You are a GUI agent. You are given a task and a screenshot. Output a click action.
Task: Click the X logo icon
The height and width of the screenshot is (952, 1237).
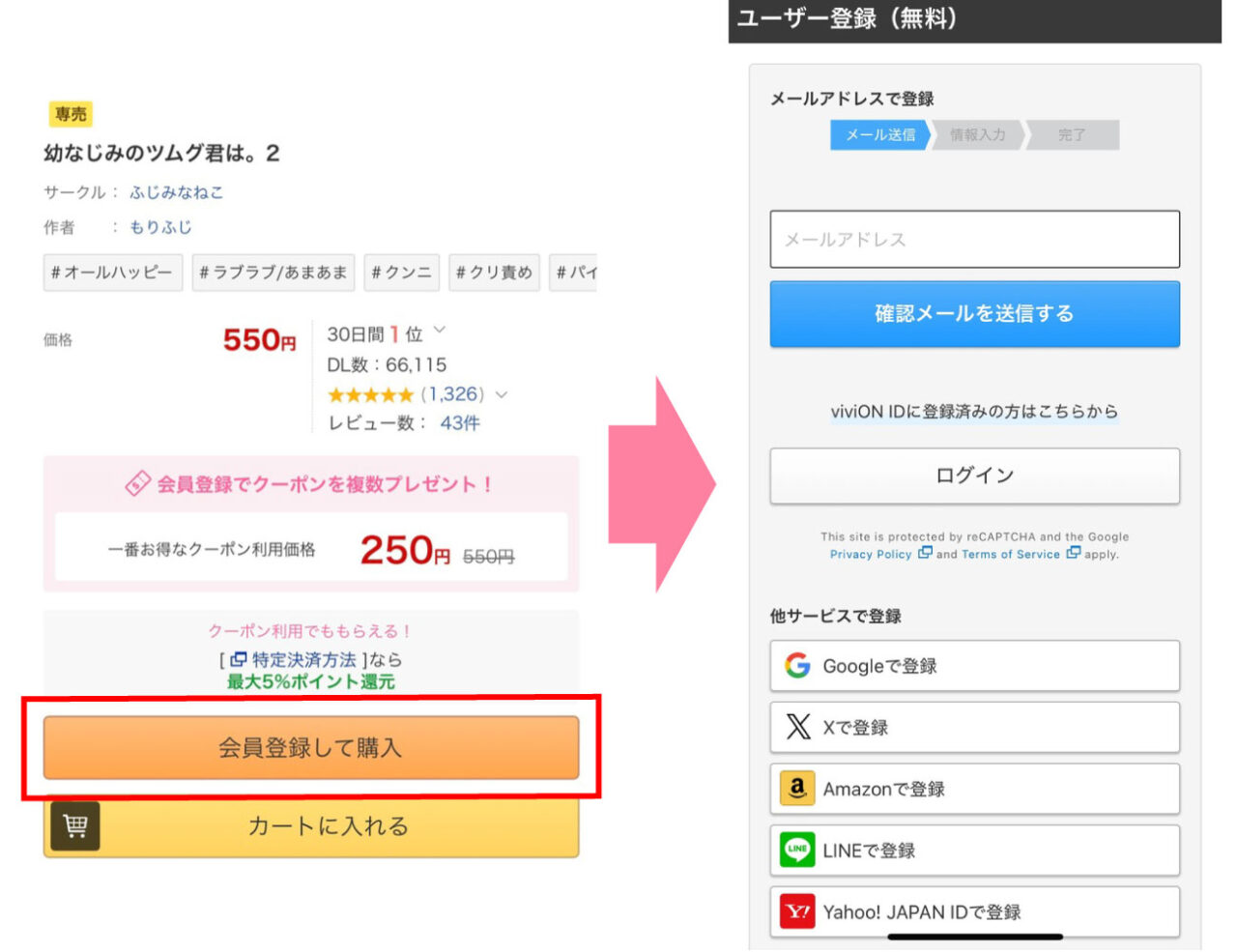pyautogui.click(x=798, y=727)
